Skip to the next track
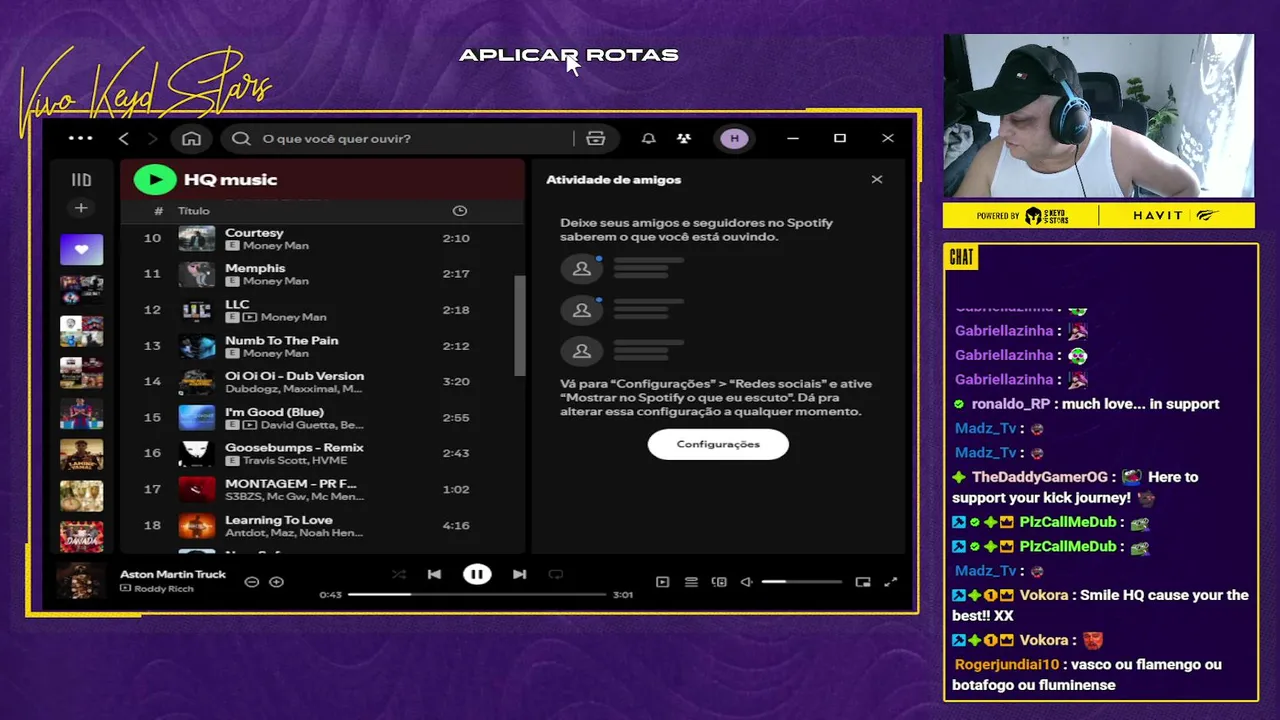Screen dimensions: 1280x720 (x=519, y=574)
